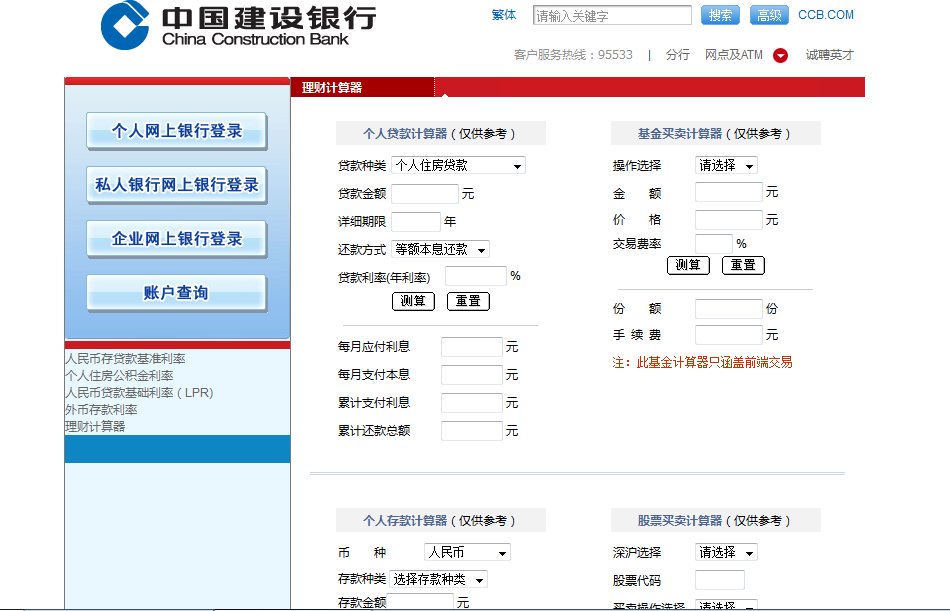Expand the 深沪选择 stock market dropdown
950x611 pixels.
726,552
